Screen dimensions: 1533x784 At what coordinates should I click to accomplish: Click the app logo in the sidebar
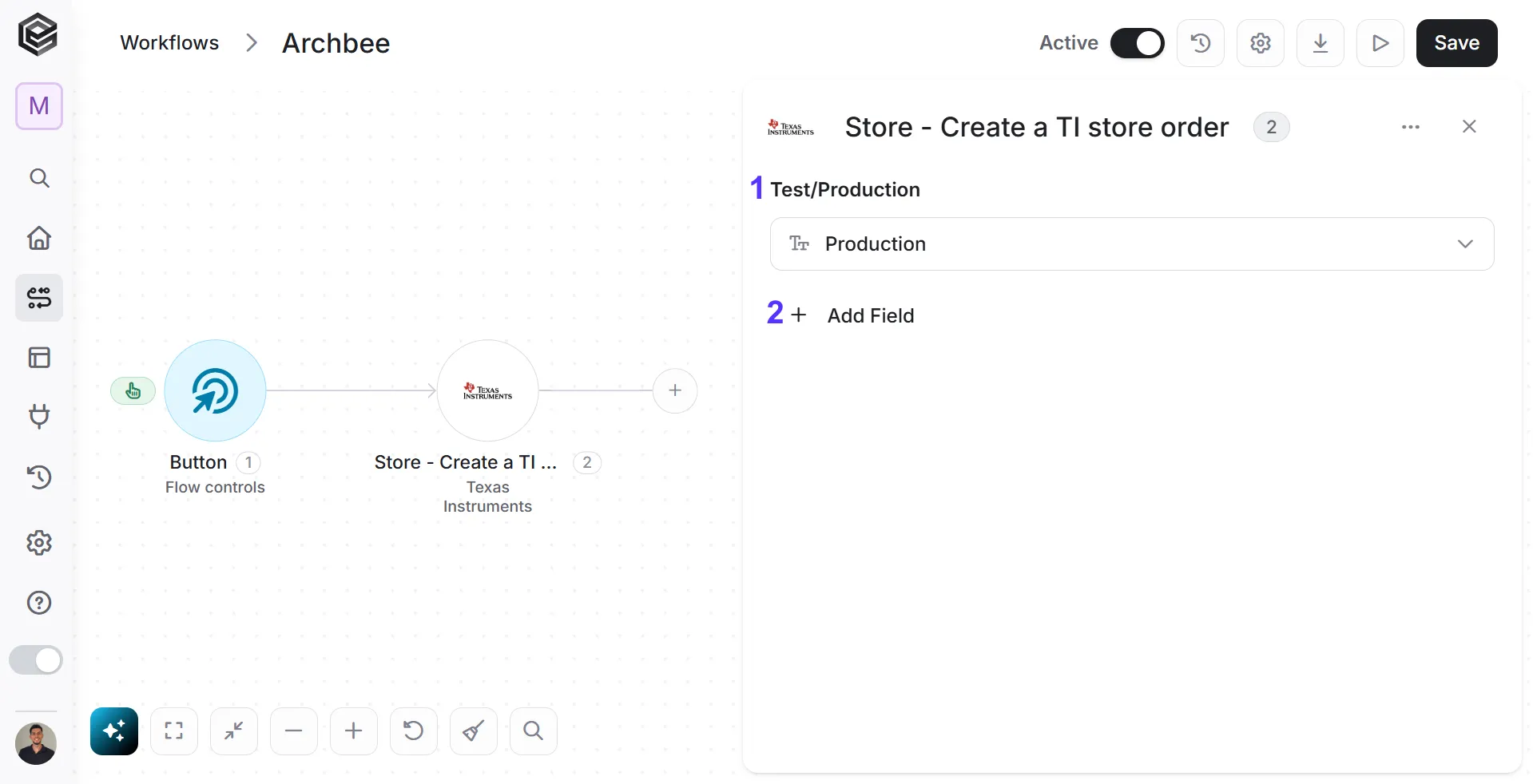38,35
